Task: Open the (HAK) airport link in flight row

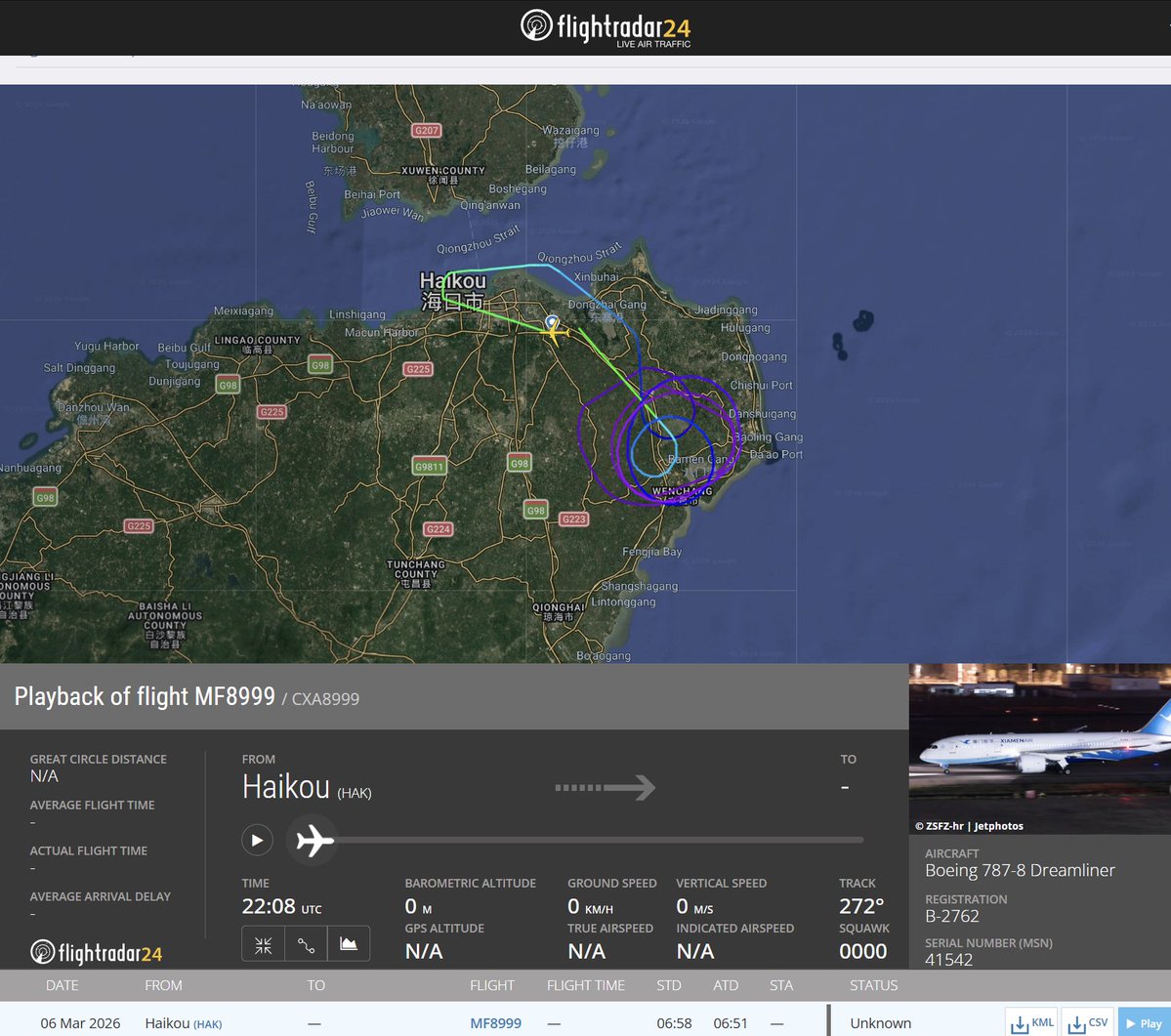Action: [208, 1024]
